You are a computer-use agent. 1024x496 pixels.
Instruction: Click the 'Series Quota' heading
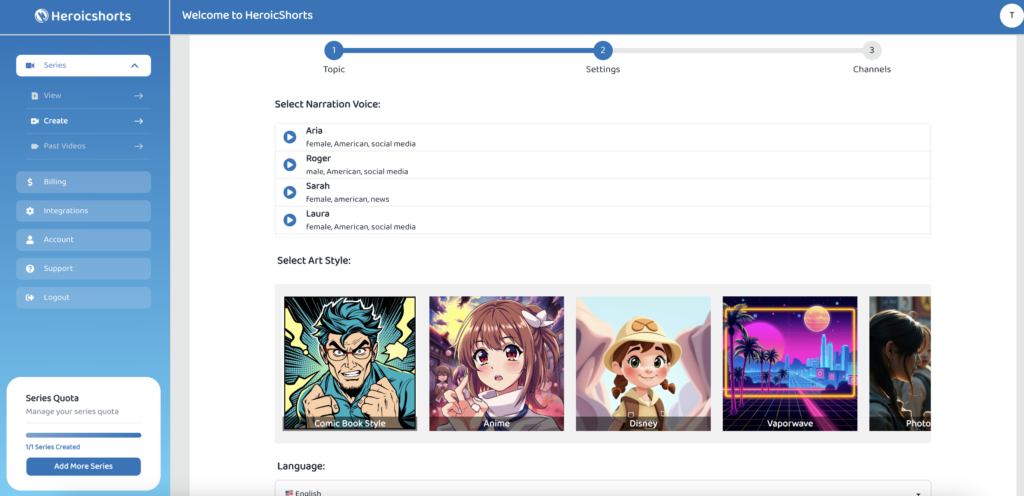pos(52,398)
